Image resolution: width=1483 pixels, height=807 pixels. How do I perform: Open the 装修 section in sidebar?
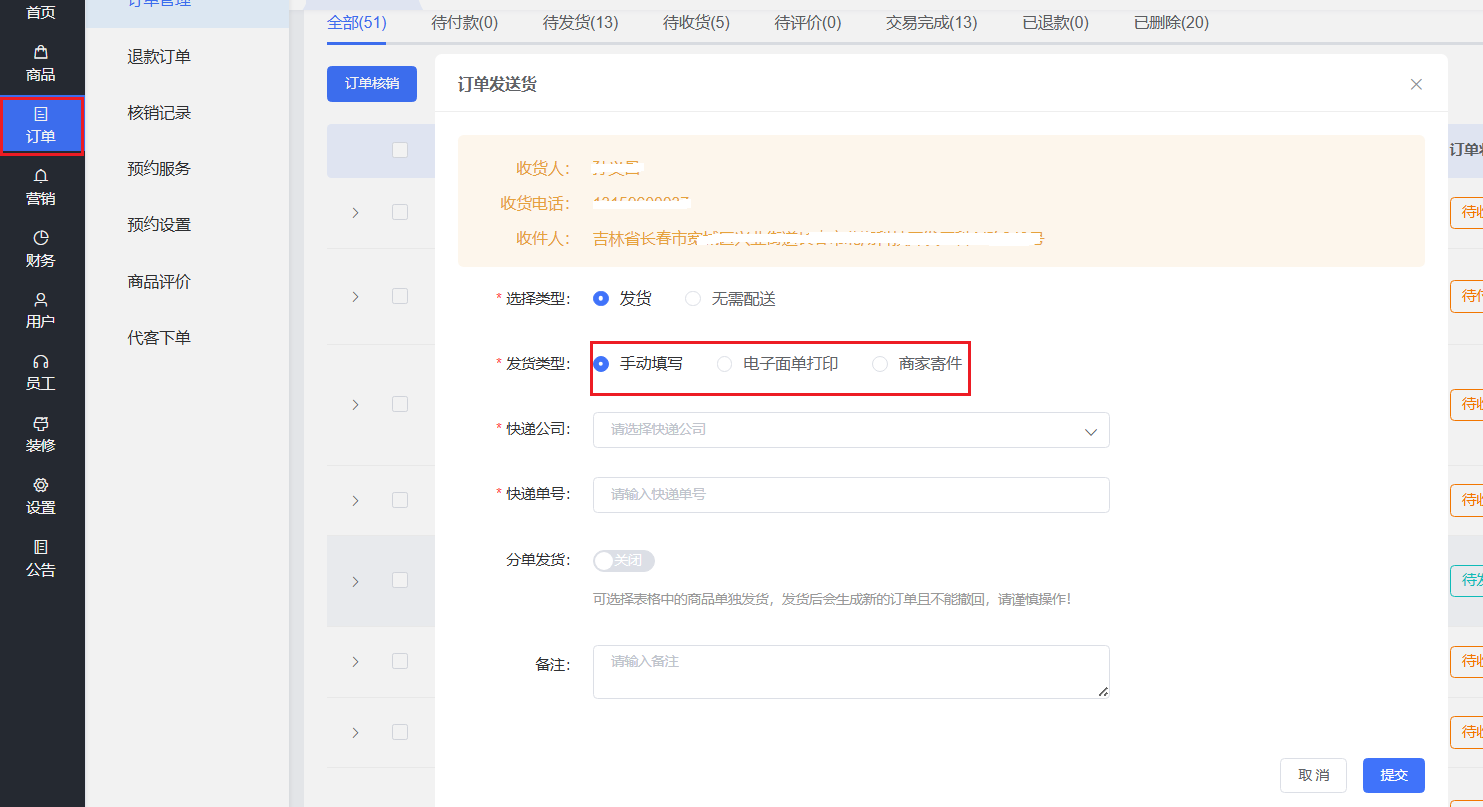point(41,434)
